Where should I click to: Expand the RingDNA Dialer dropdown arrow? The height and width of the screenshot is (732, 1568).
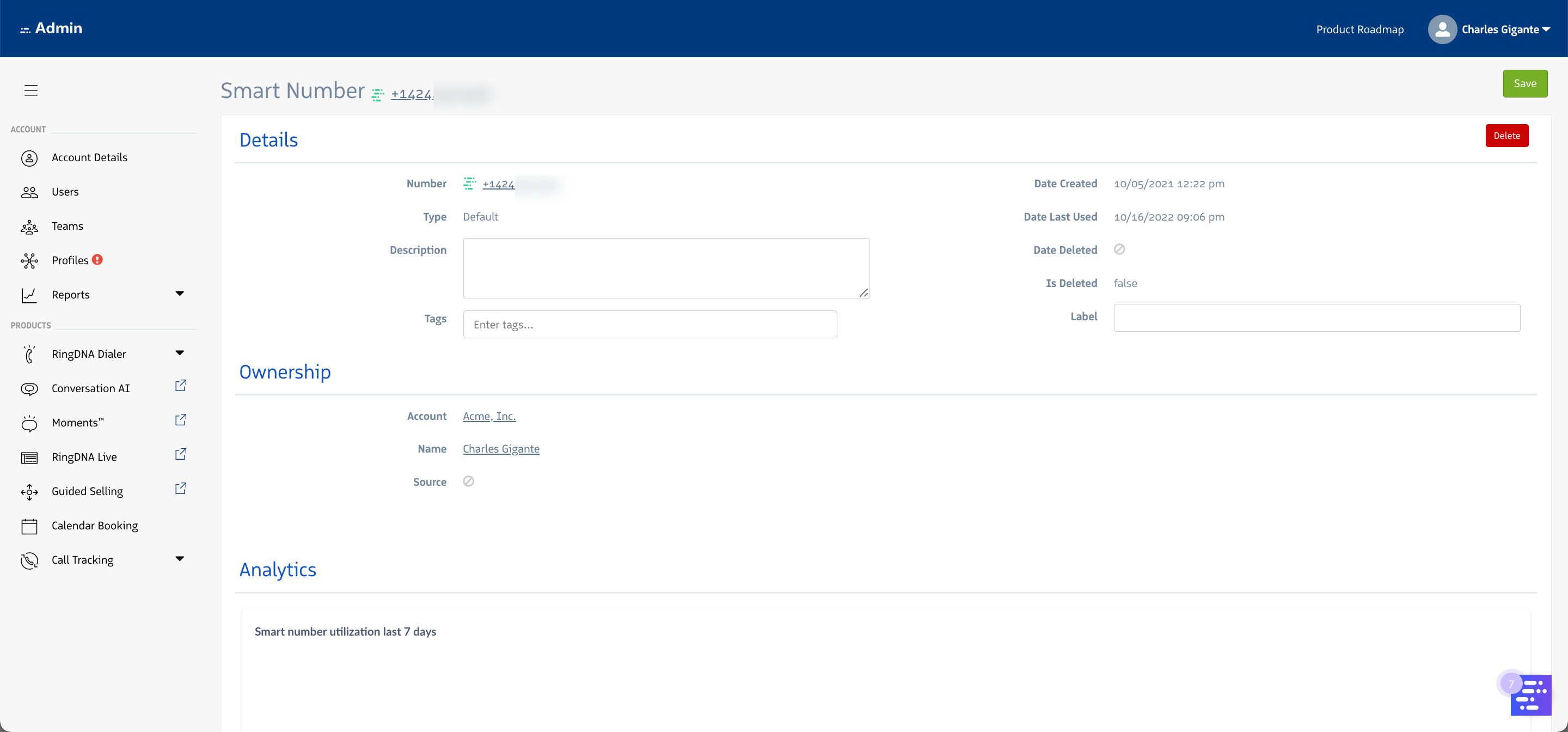point(180,353)
